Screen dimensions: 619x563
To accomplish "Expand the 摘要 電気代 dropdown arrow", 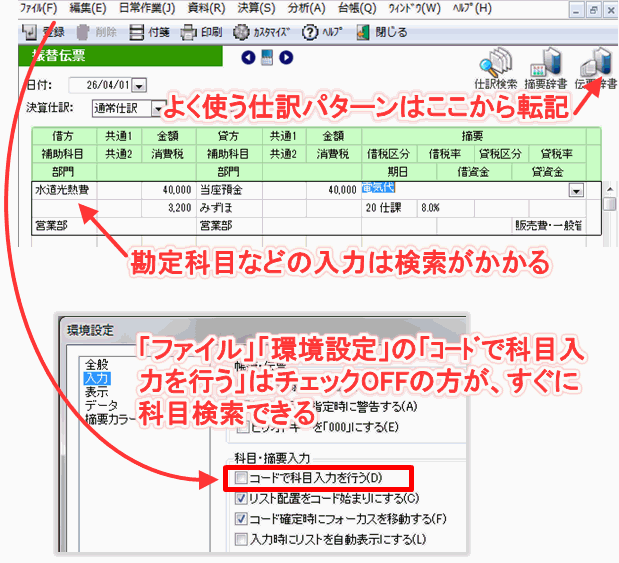I will click(576, 191).
